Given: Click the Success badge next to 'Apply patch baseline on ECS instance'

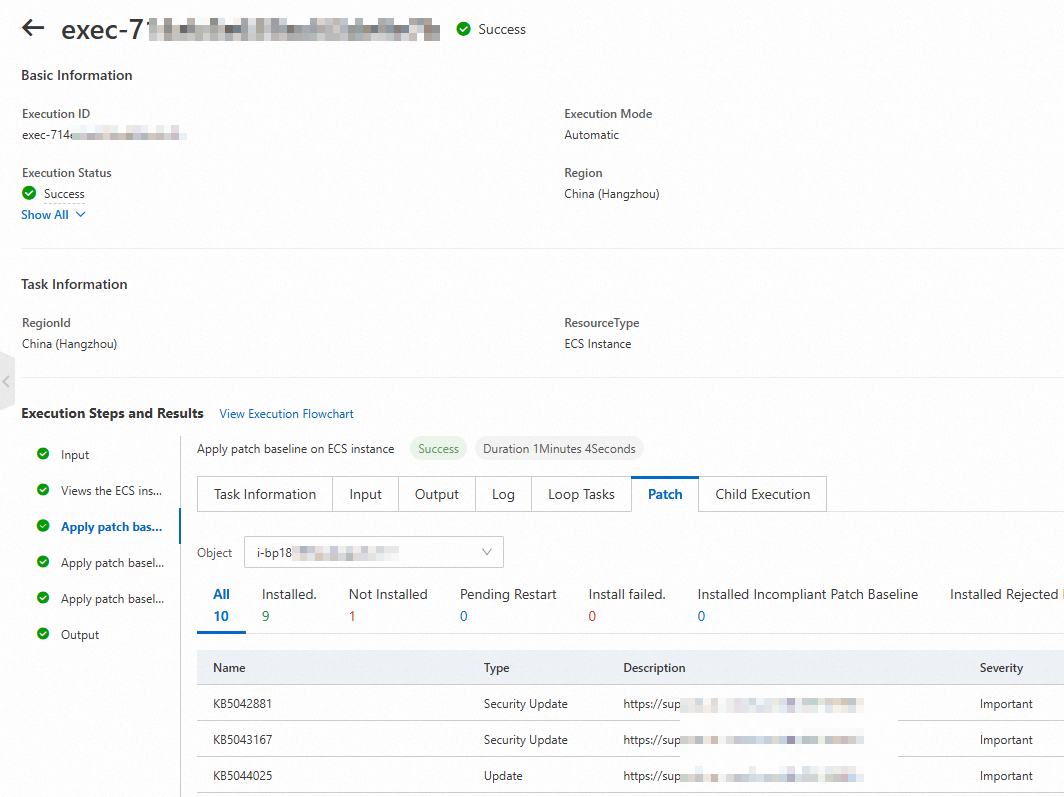Looking at the screenshot, I should 438,448.
